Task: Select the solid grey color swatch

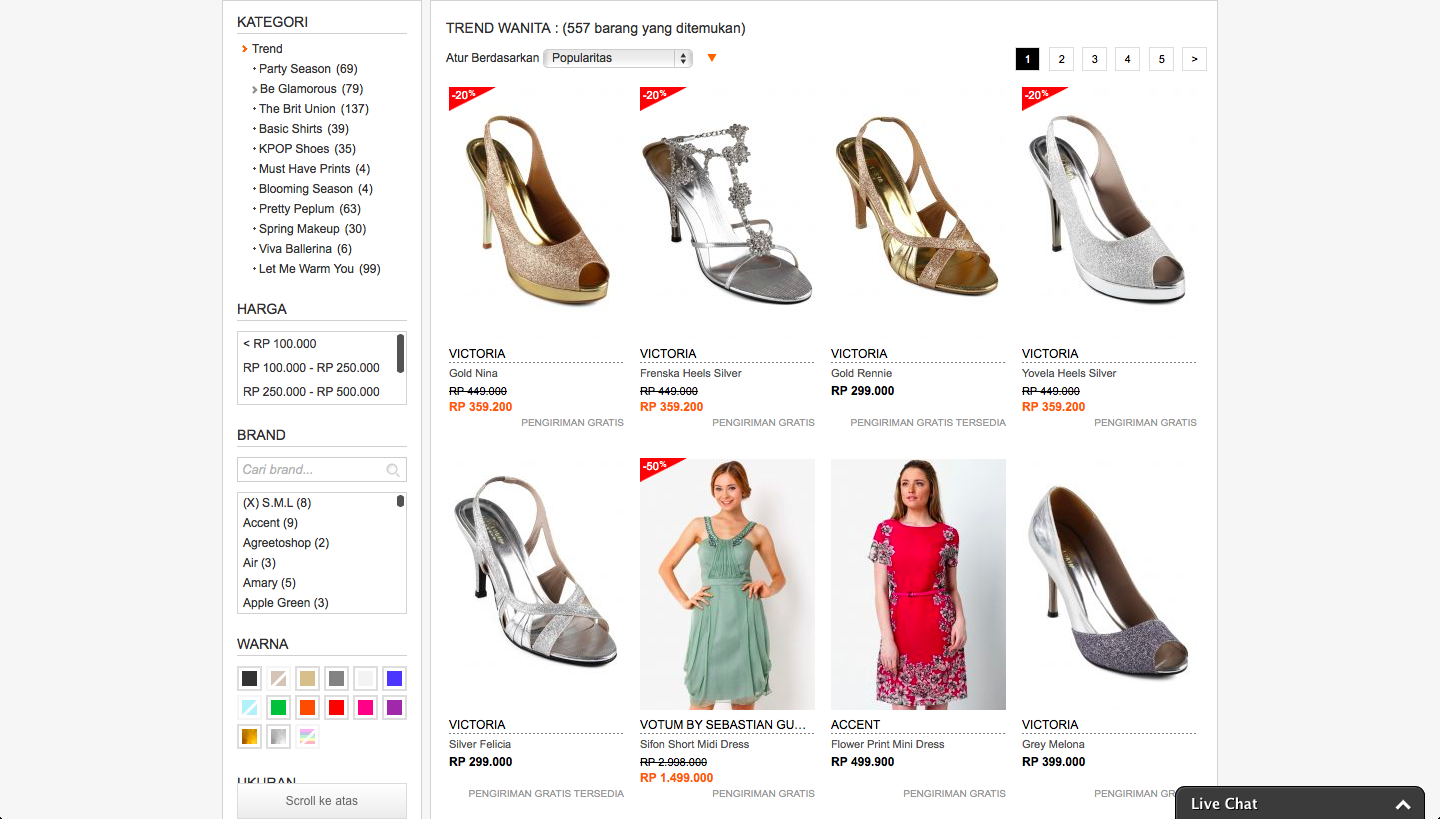Action: (x=337, y=679)
